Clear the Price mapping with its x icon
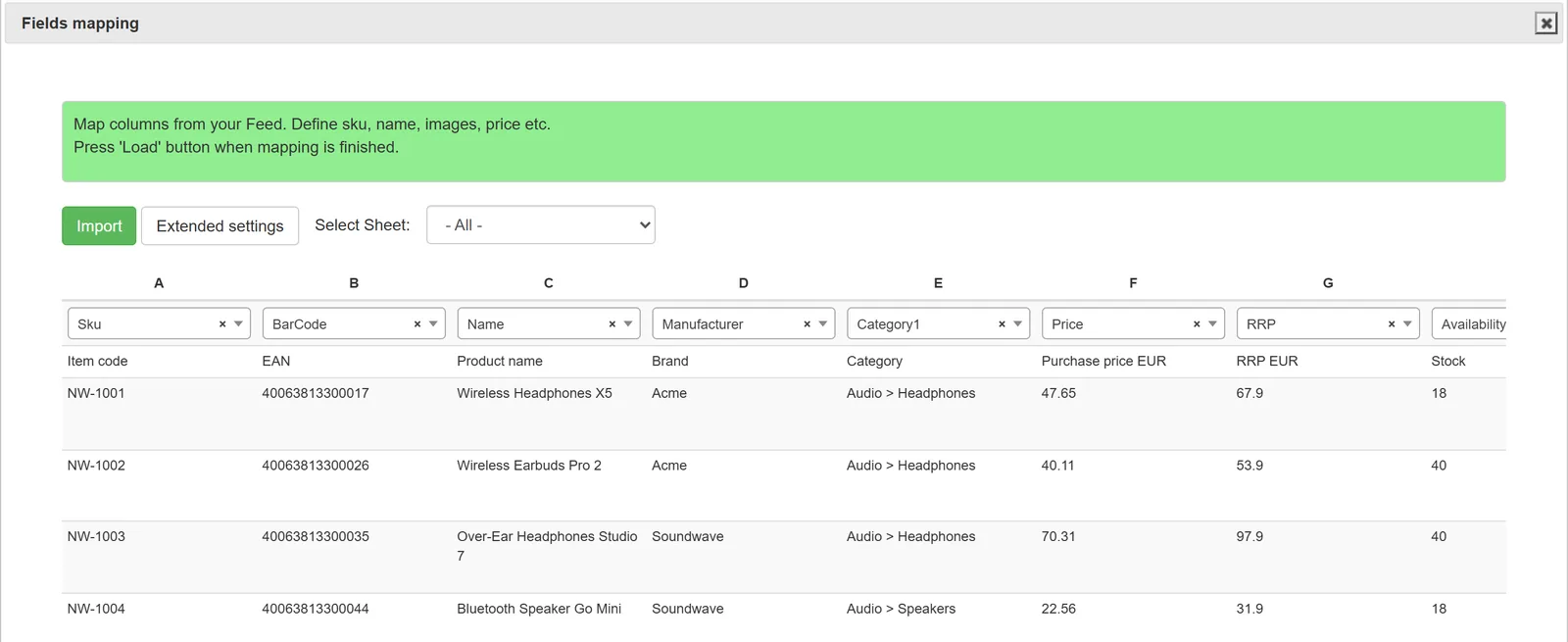 coord(1197,324)
